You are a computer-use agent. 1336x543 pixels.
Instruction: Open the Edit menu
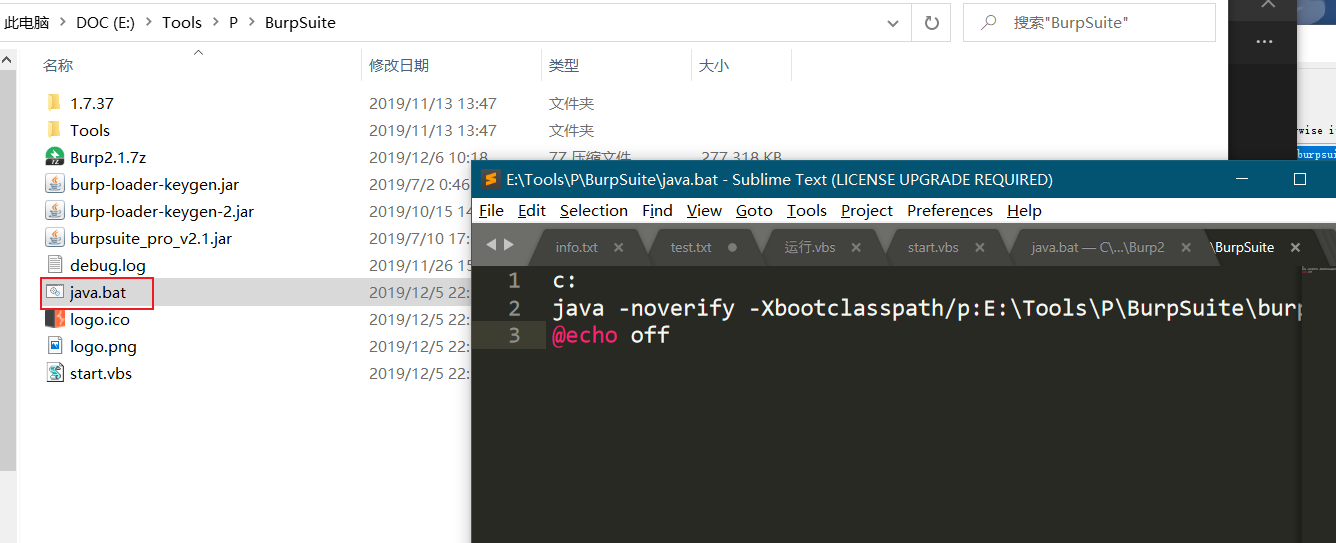tap(532, 210)
